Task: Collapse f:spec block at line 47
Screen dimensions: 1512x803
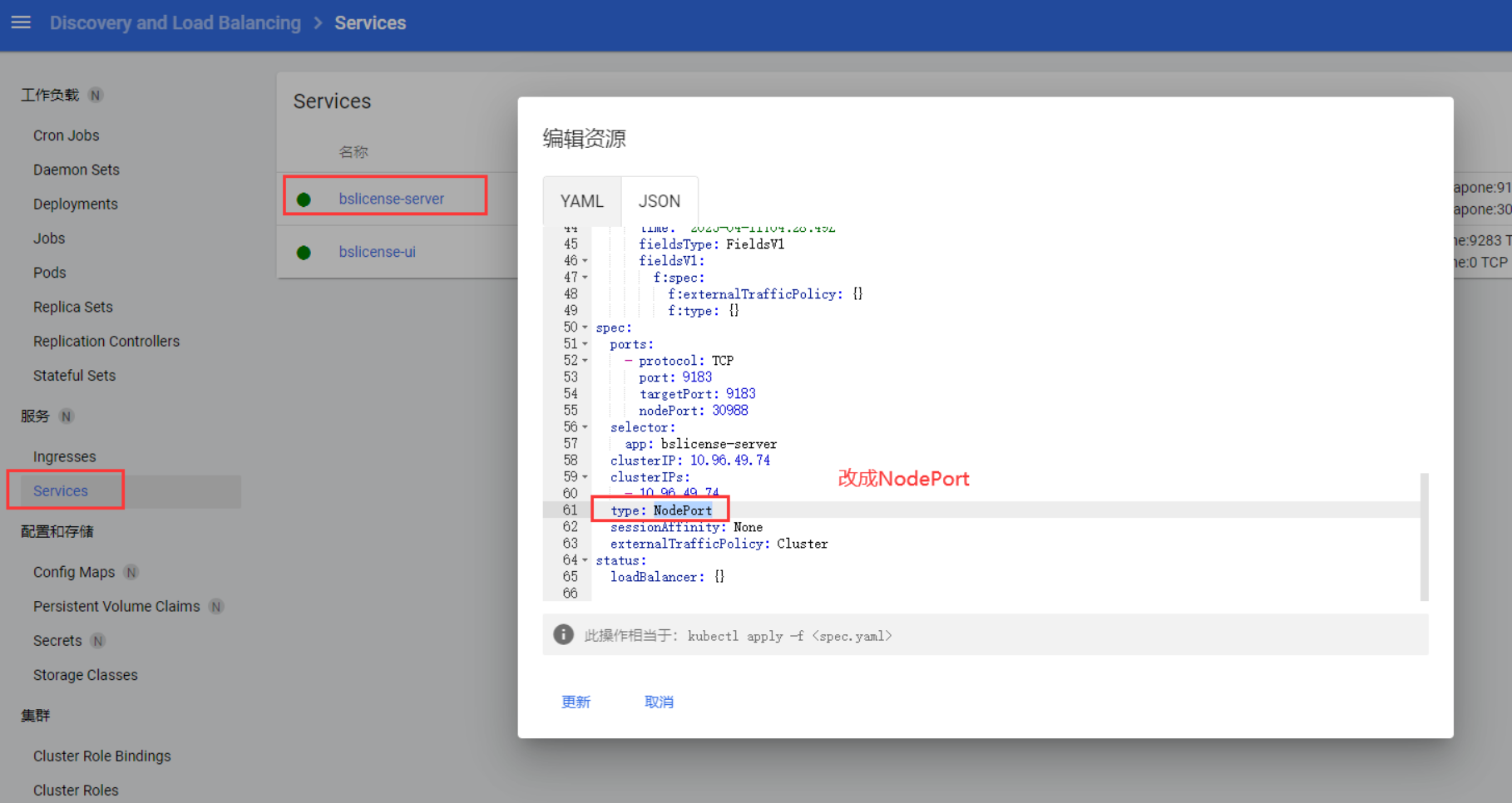Action: pyautogui.click(x=585, y=278)
